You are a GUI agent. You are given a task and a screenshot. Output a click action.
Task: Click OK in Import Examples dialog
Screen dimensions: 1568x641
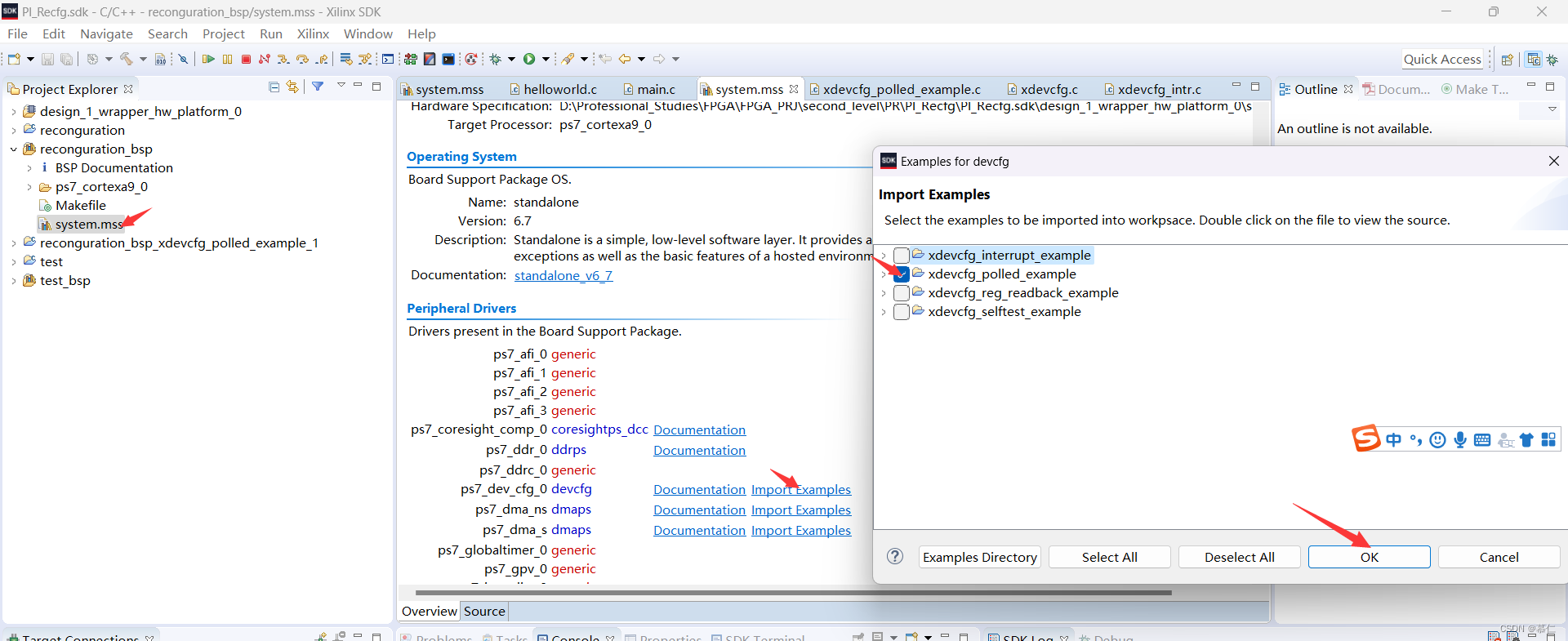click(x=1369, y=557)
